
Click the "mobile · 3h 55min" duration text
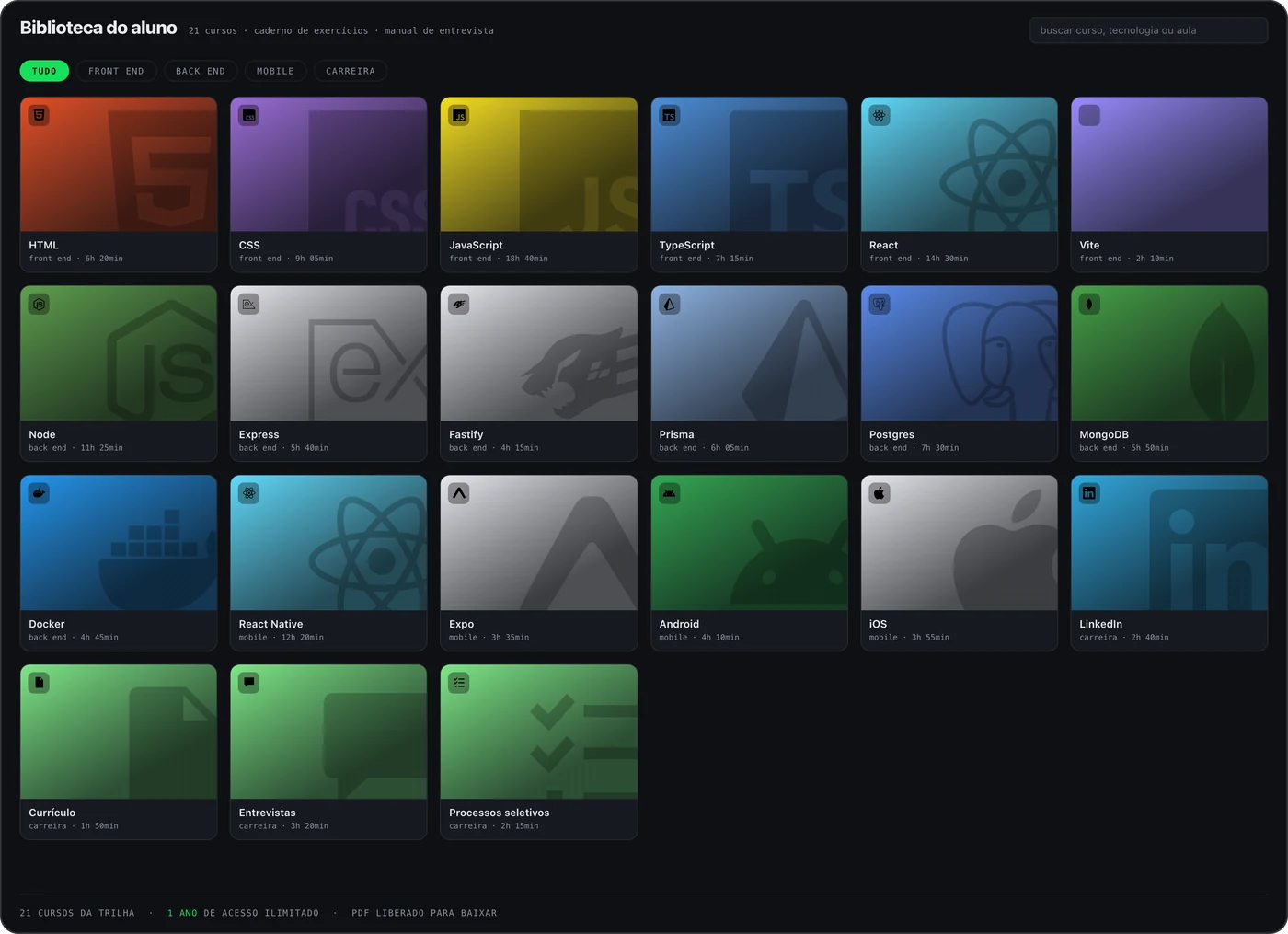(909, 638)
